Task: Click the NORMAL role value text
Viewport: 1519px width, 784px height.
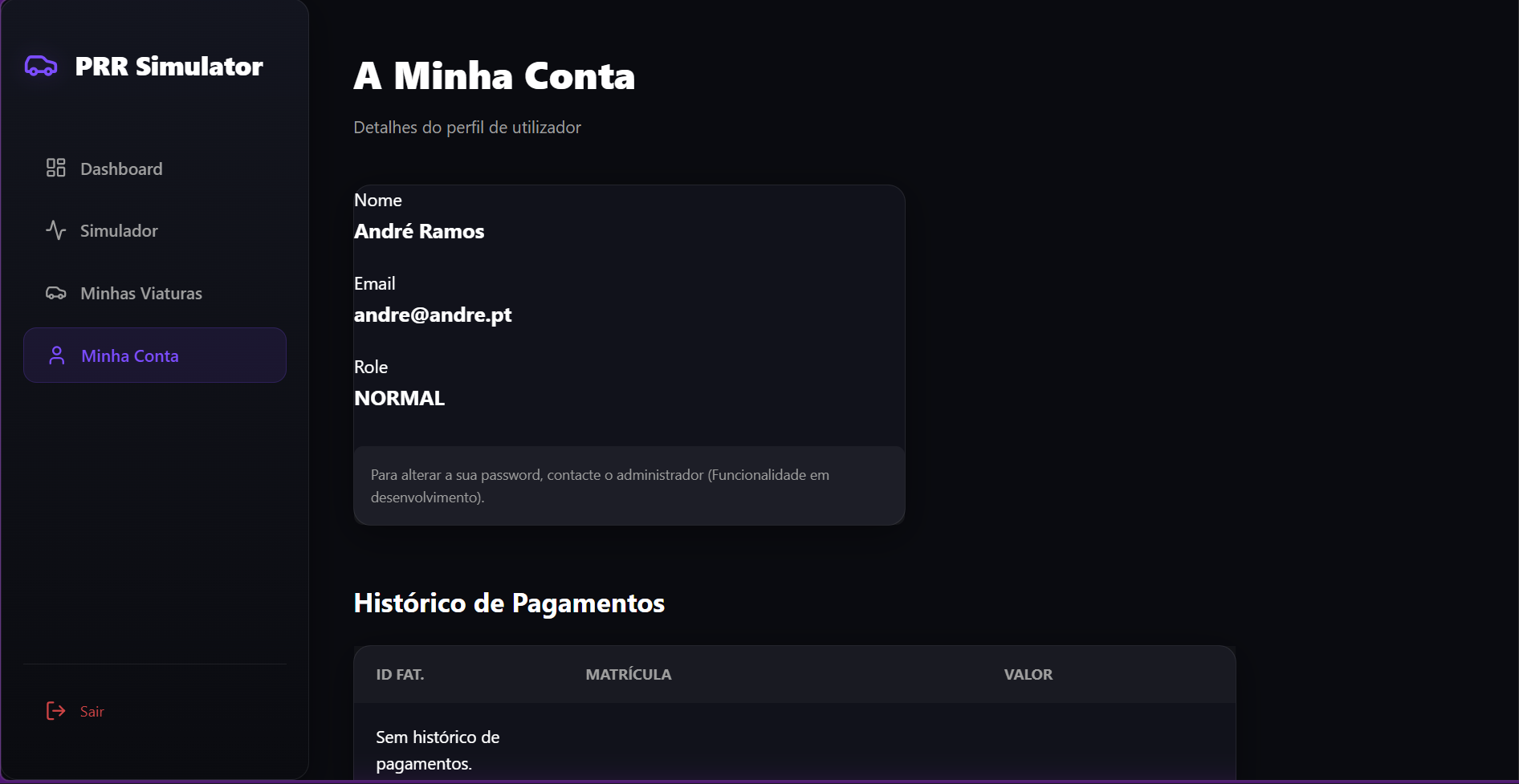Action: (x=399, y=397)
